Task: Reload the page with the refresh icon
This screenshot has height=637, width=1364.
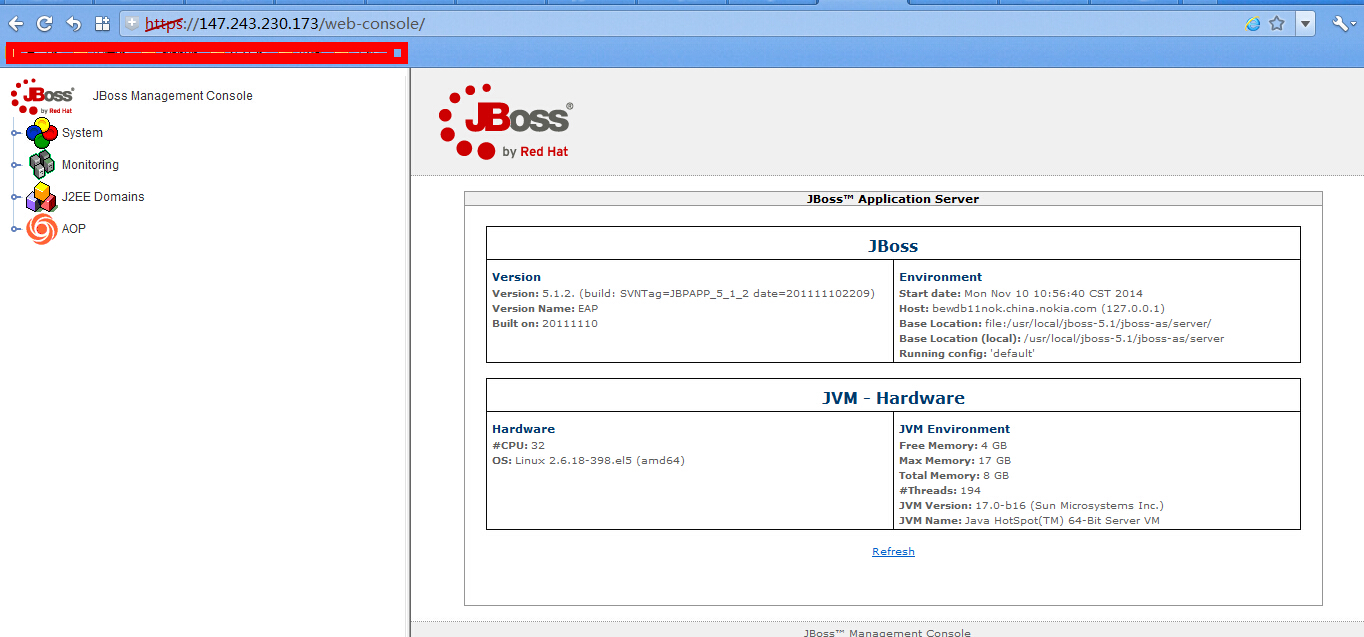Action: [x=44, y=23]
